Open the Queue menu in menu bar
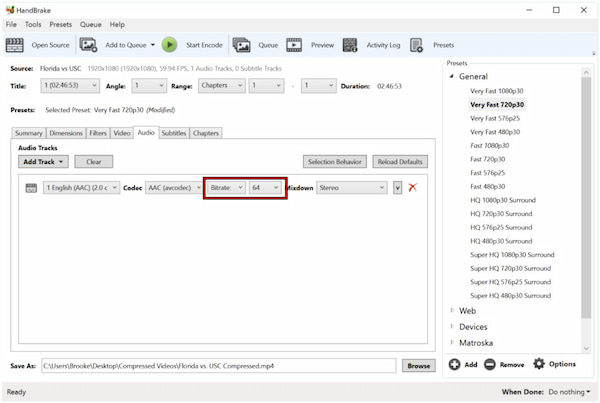The height and width of the screenshot is (403, 600). (x=91, y=24)
